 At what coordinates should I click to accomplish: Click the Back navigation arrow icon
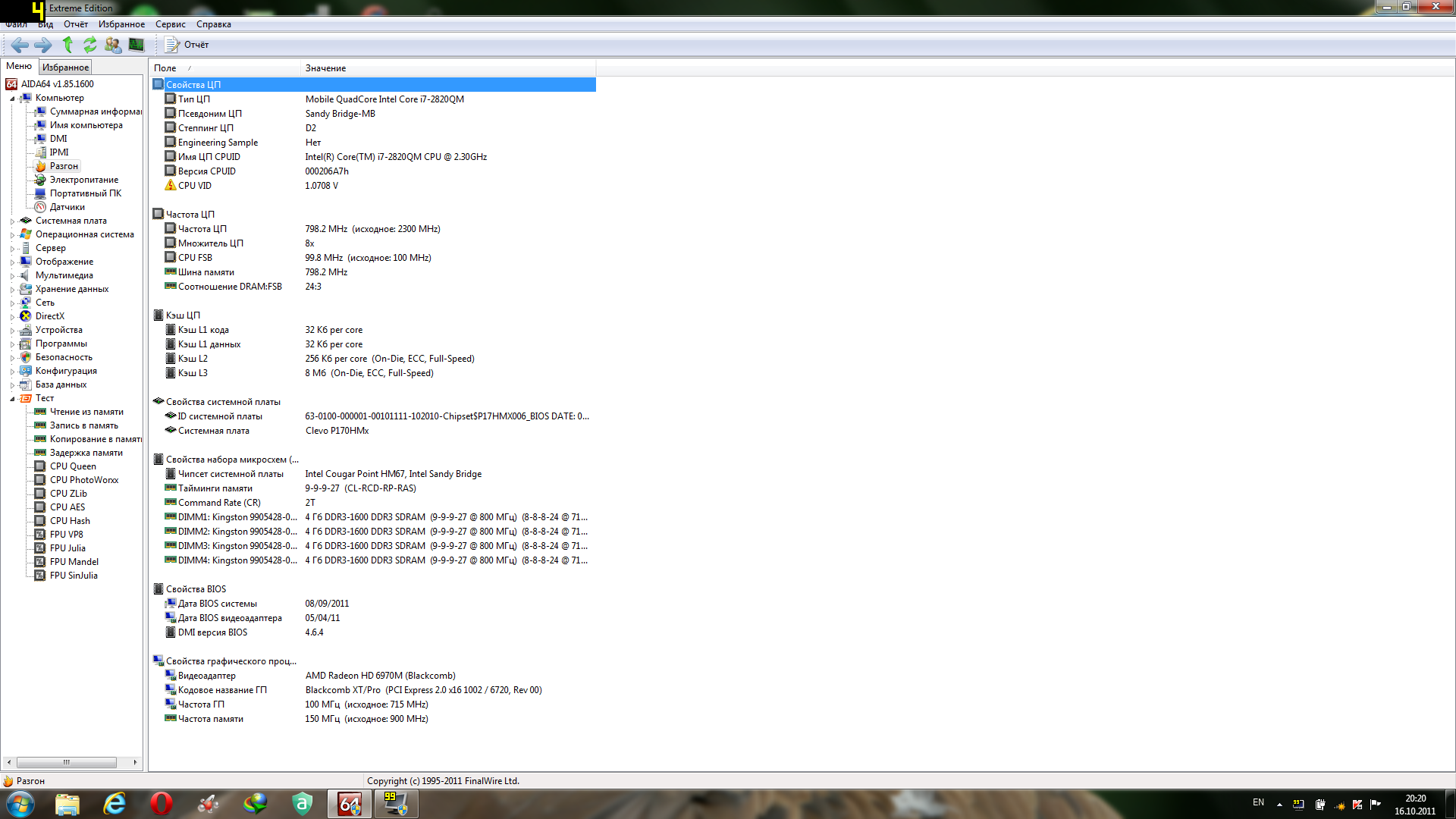click(x=20, y=45)
